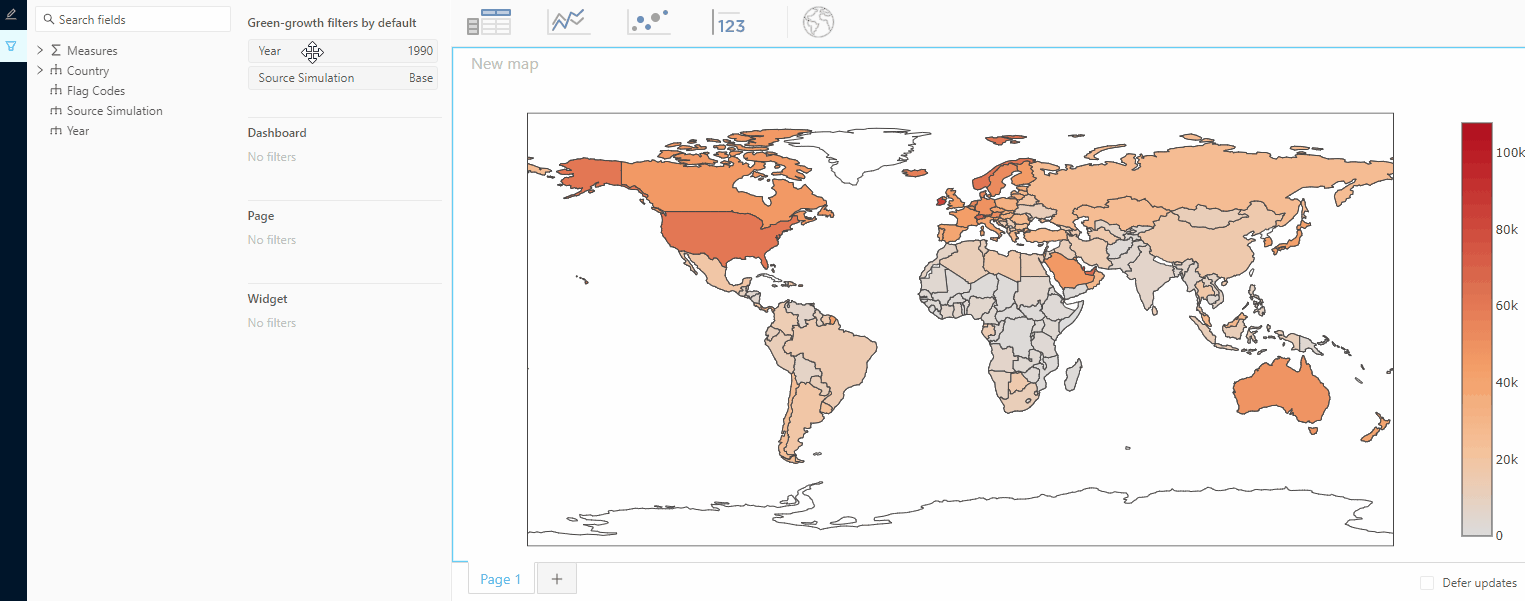This screenshot has height=601, width=1525.
Task: Select the Year field in the tree
Action: [77, 131]
